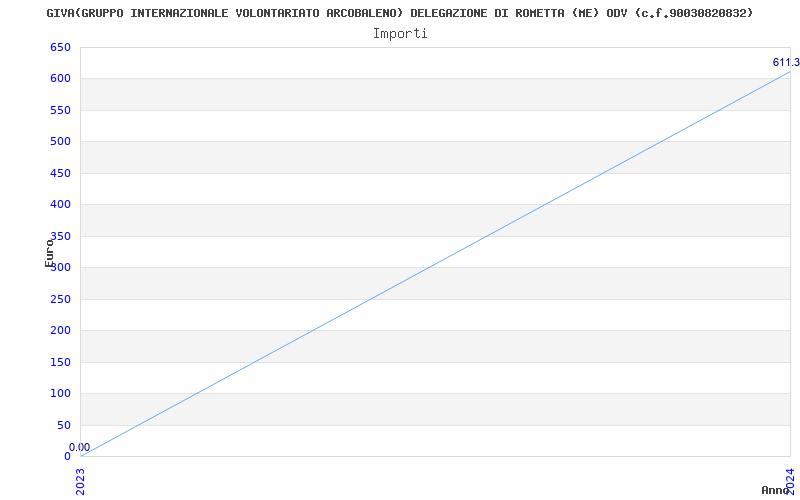
Task: Select the 550 y-axis tick label
Action: click(60, 110)
